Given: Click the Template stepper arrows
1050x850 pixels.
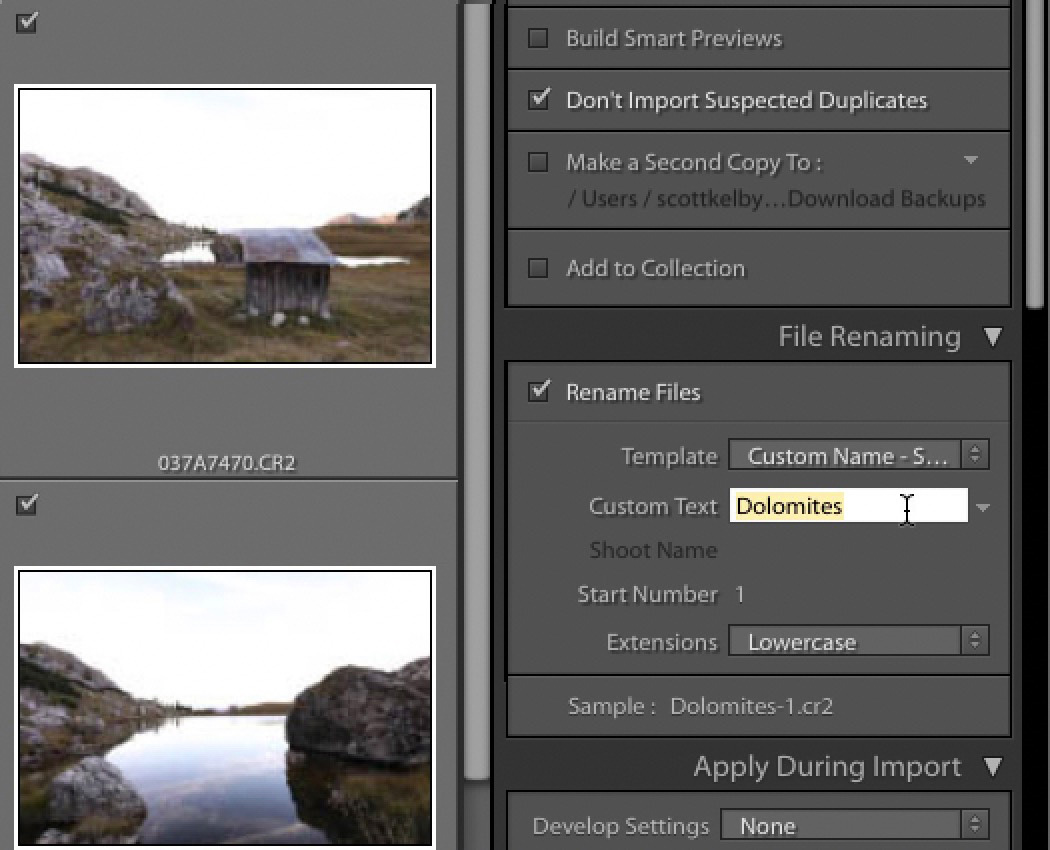Looking at the screenshot, I should pyautogui.click(x=975, y=455).
